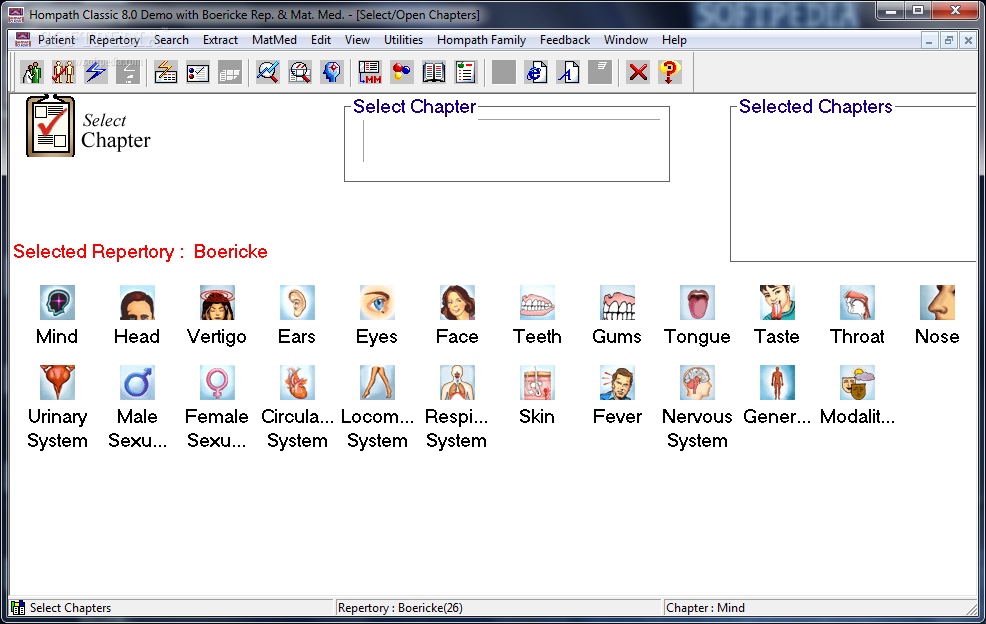Click the two-figures patient toolbar icon
Screen dimensions: 986x624
[x=64, y=72]
